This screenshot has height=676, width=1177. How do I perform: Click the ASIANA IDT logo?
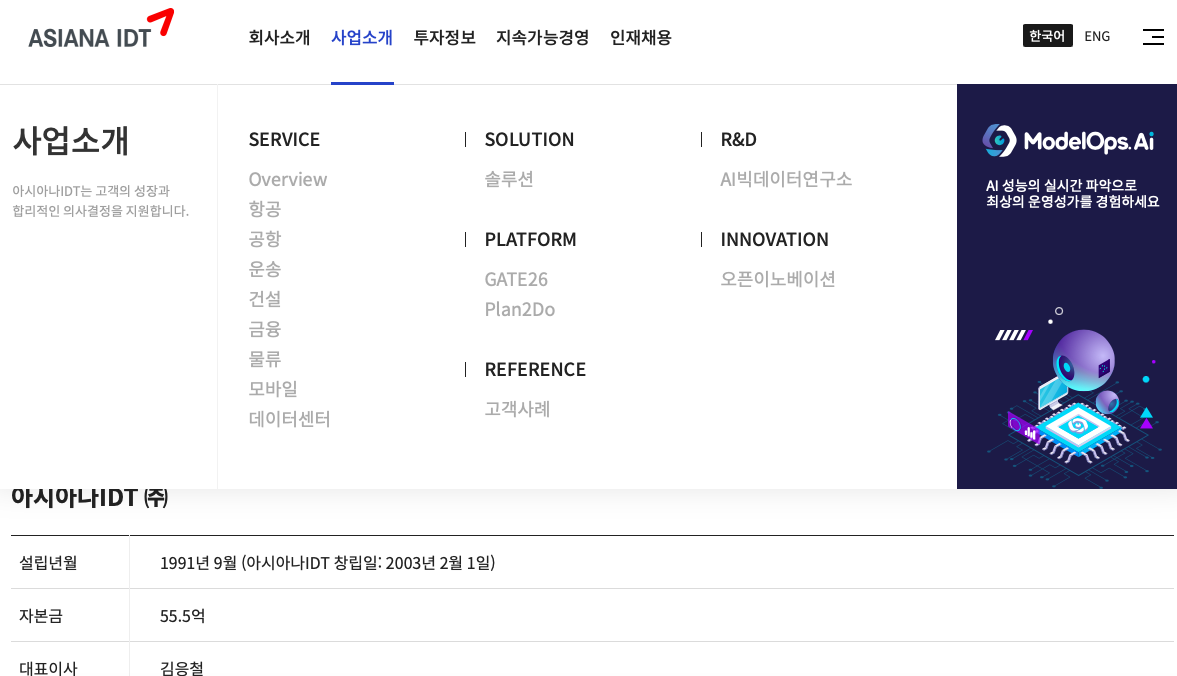click(x=101, y=29)
